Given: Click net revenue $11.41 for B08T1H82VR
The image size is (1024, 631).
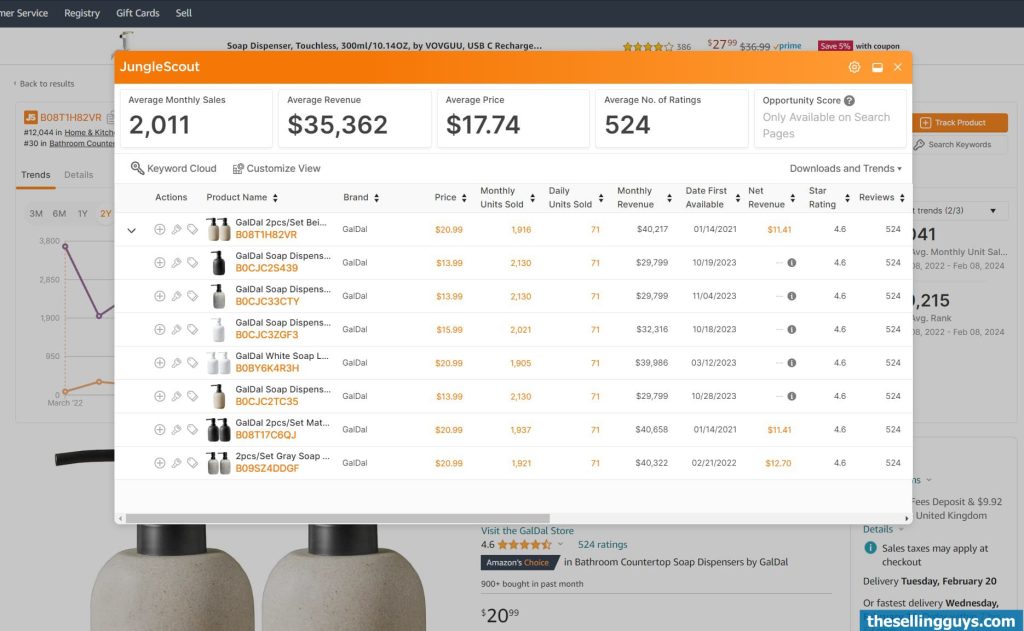Looking at the screenshot, I should click(779, 230).
